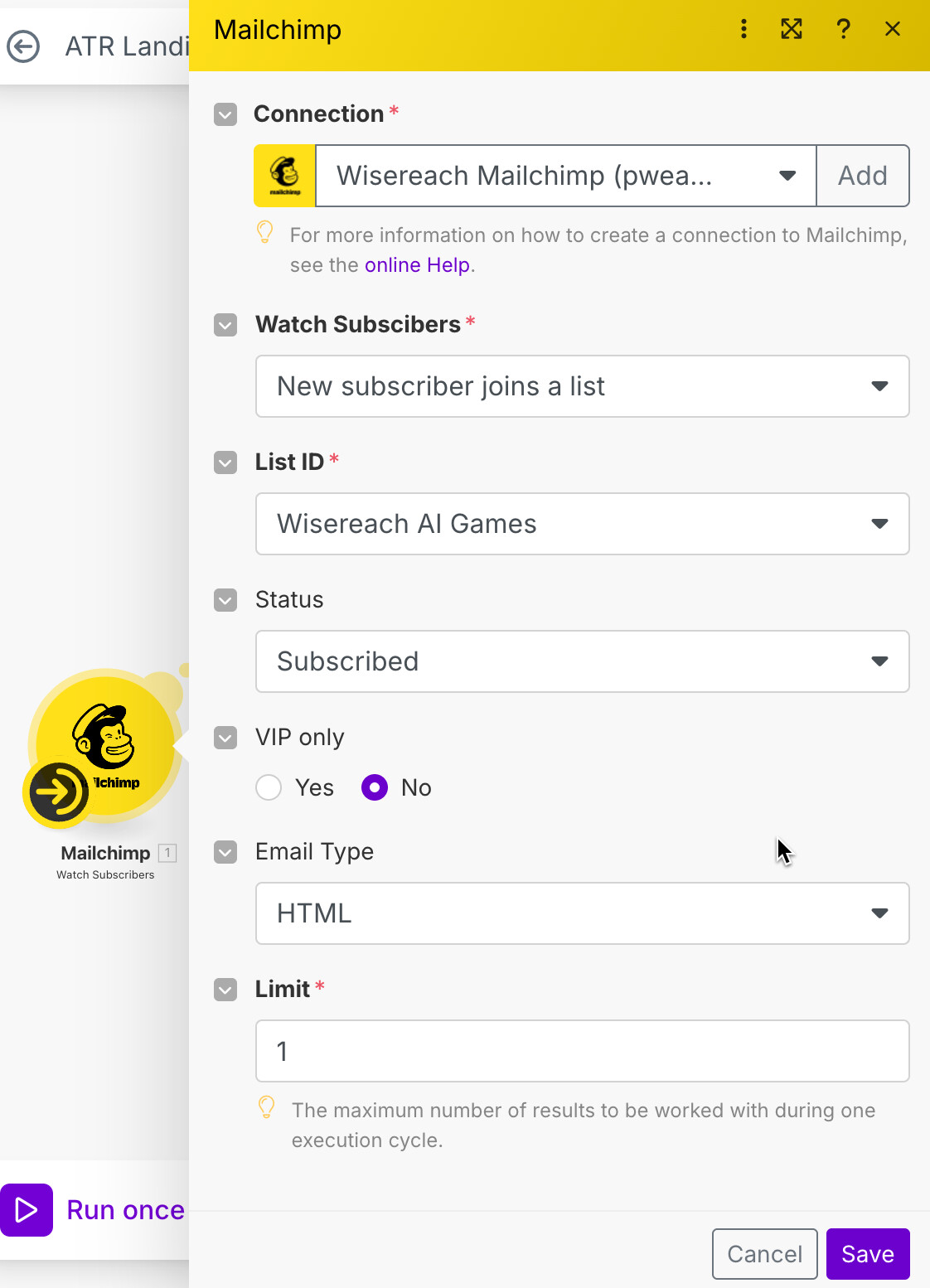
Task: Open the question mark help icon
Action: (x=843, y=29)
